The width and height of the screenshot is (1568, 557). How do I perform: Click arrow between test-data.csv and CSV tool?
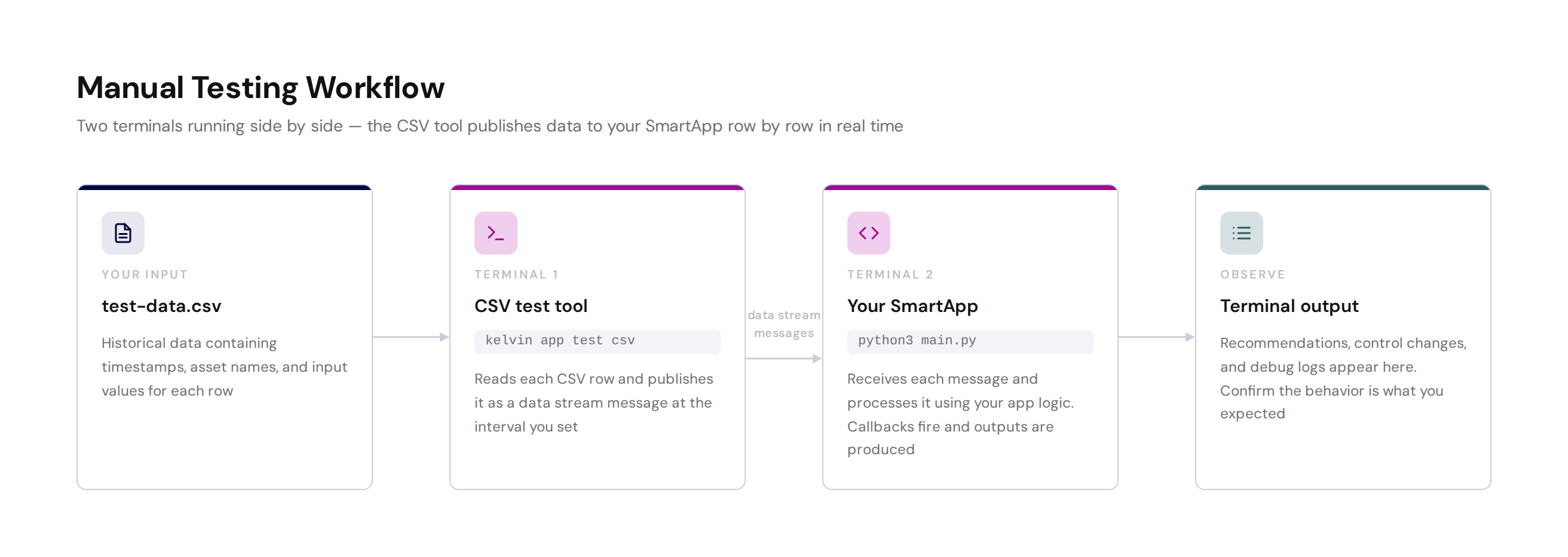point(411,336)
